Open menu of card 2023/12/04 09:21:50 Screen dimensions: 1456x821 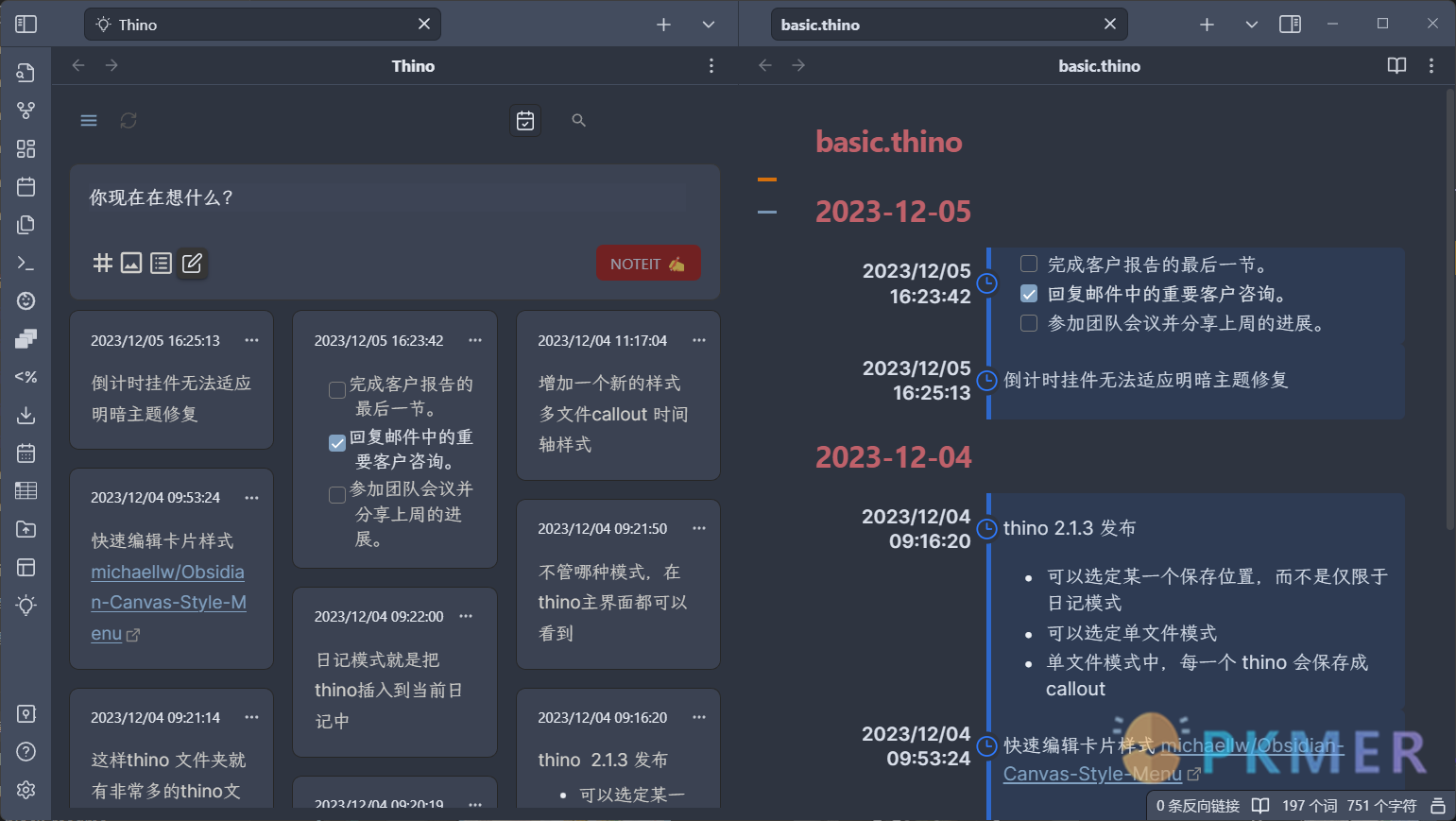[699, 528]
